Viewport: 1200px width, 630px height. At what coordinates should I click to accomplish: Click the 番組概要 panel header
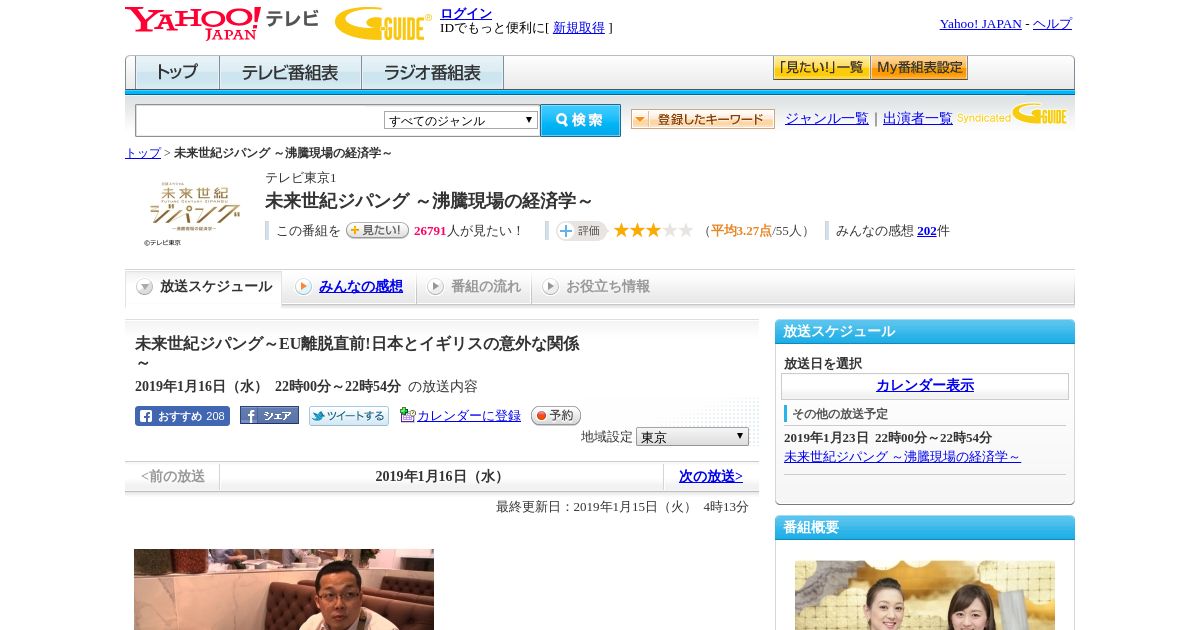[925, 528]
